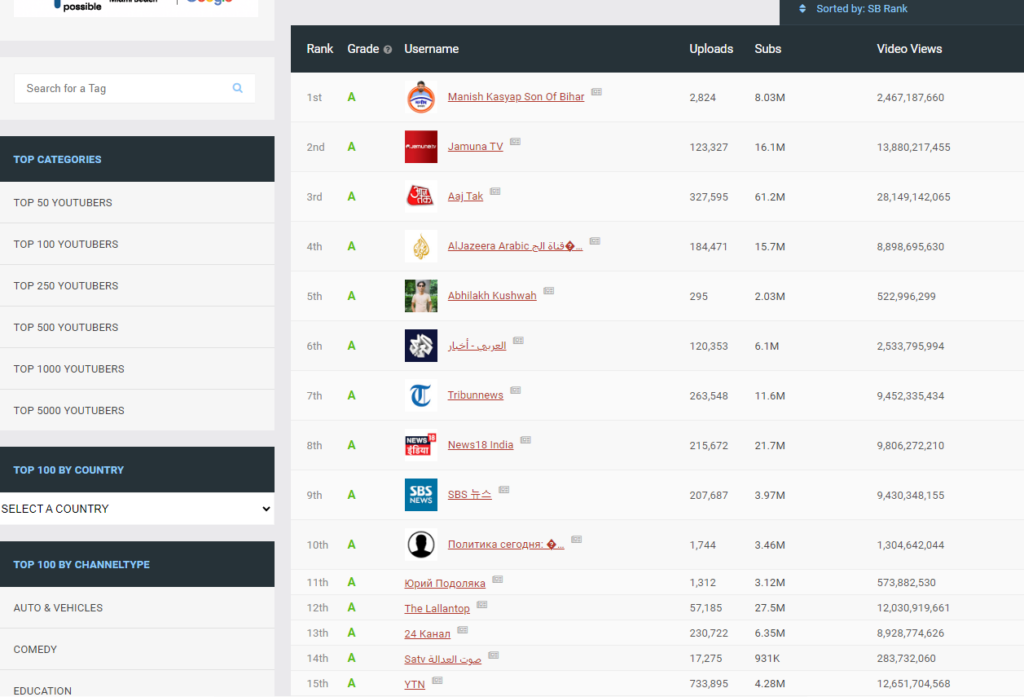The image size is (1024, 697).
Task: Click the Top 100 by Country heading
Action: [69, 470]
